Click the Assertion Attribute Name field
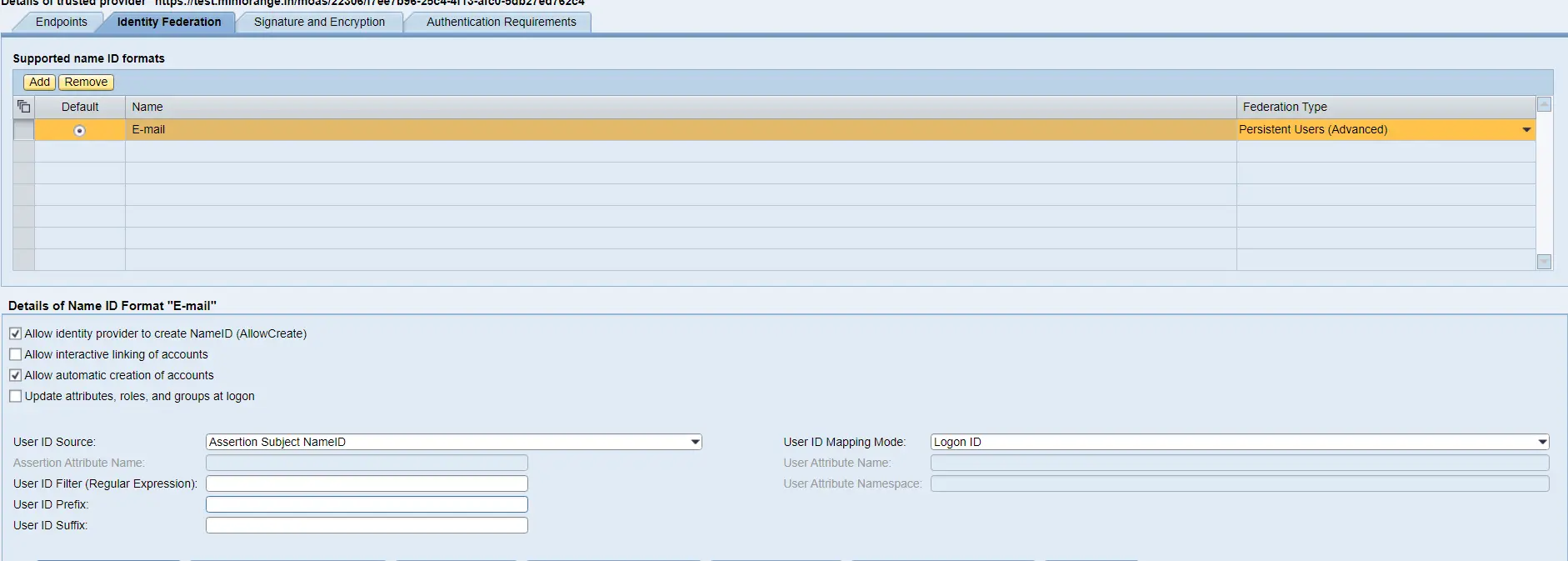 pos(367,463)
